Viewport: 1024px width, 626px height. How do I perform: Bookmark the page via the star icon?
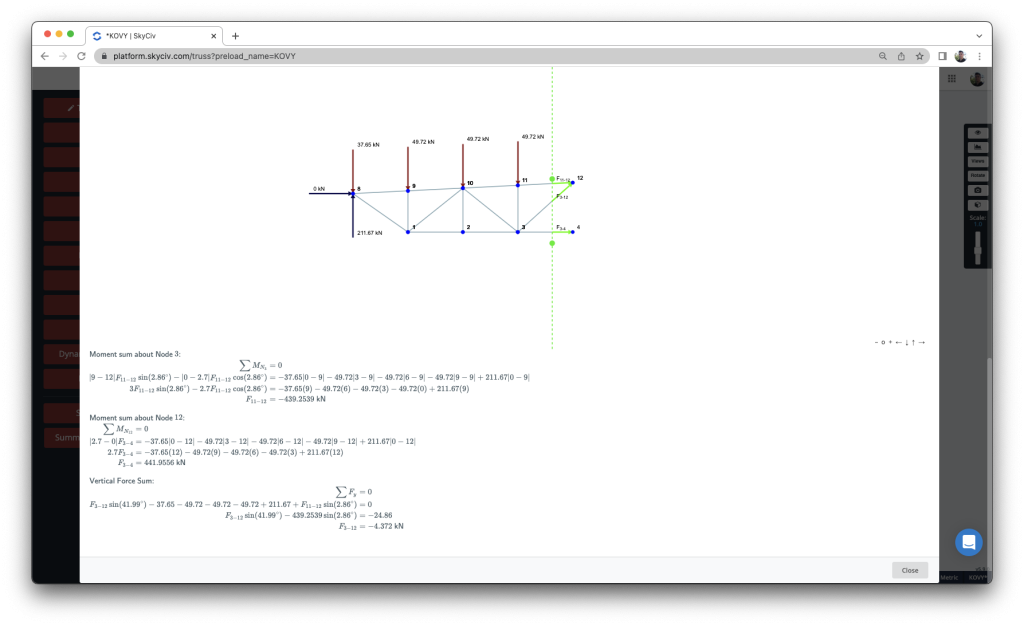pyautogui.click(x=919, y=56)
